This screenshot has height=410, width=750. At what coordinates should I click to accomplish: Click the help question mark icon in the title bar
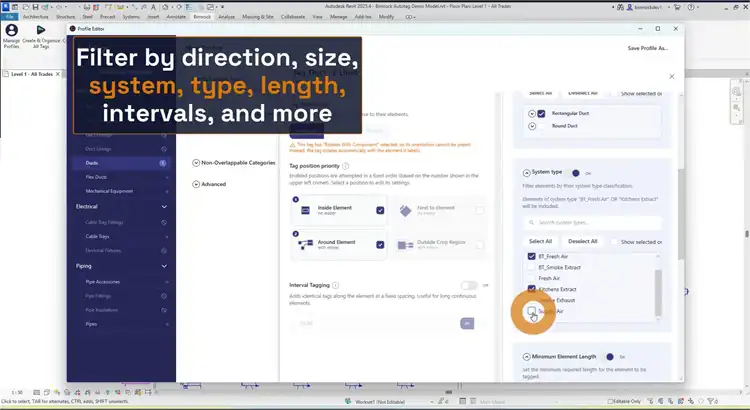[x=691, y=7]
